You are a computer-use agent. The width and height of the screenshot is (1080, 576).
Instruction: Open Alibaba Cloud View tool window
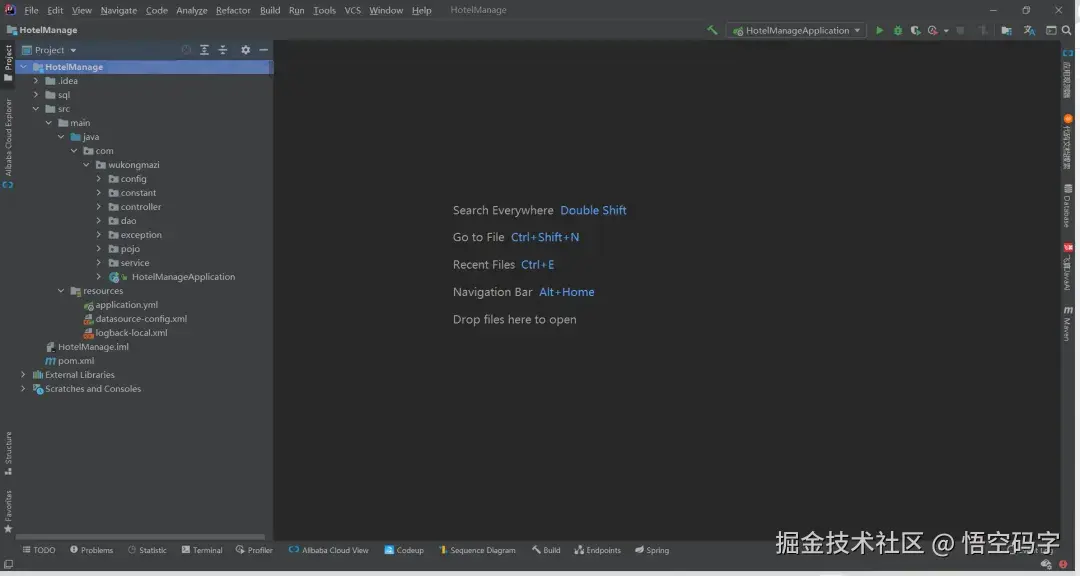pos(329,550)
